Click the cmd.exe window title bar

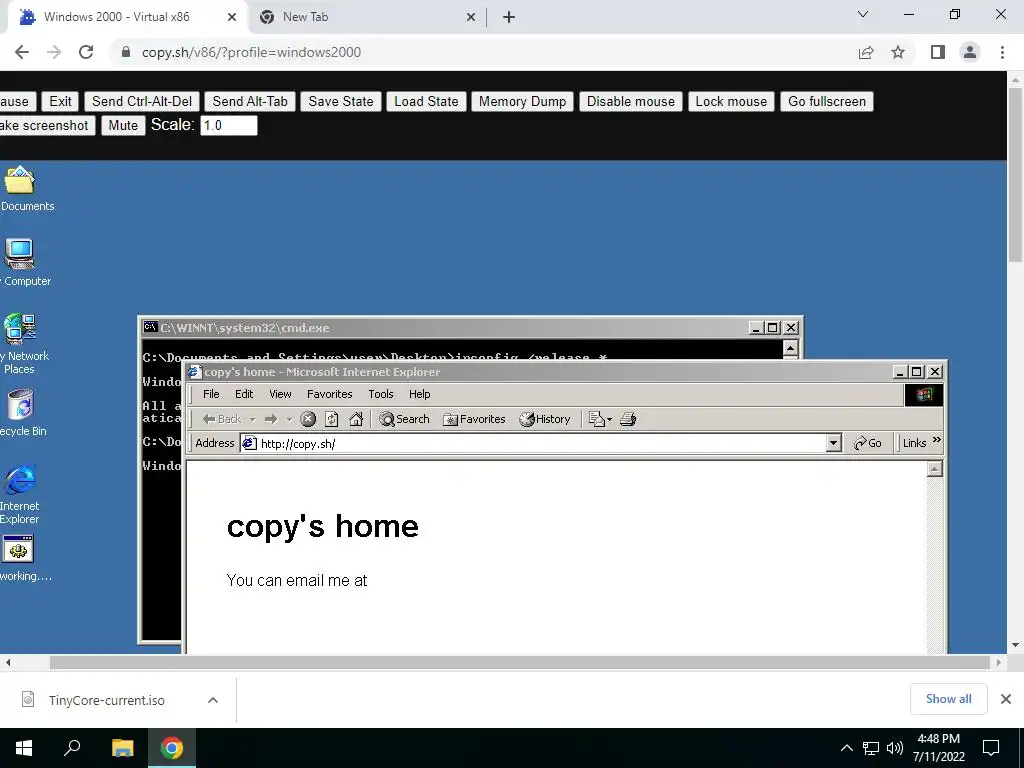[x=444, y=328]
